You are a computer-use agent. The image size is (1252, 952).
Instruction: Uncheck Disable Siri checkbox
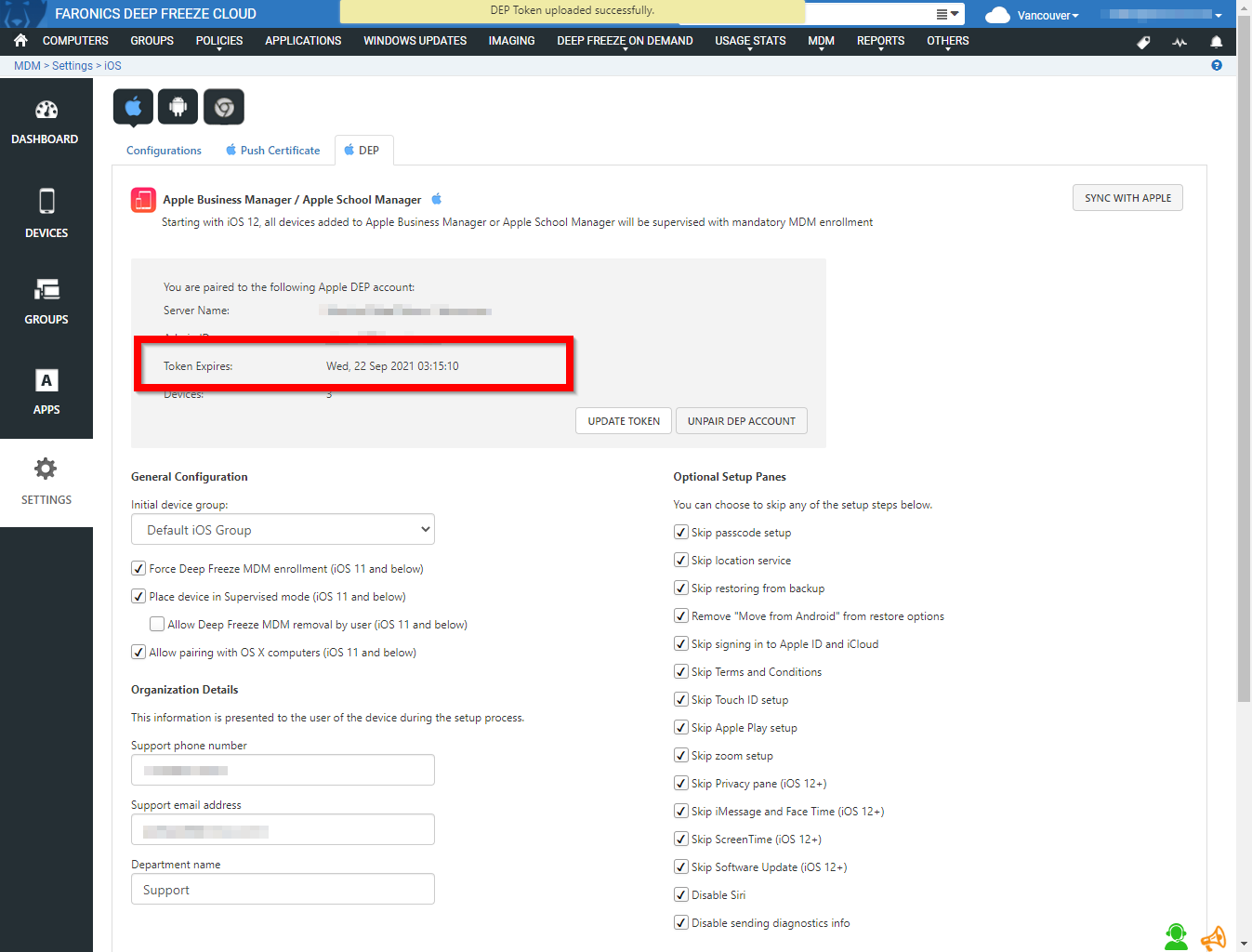coord(681,894)
